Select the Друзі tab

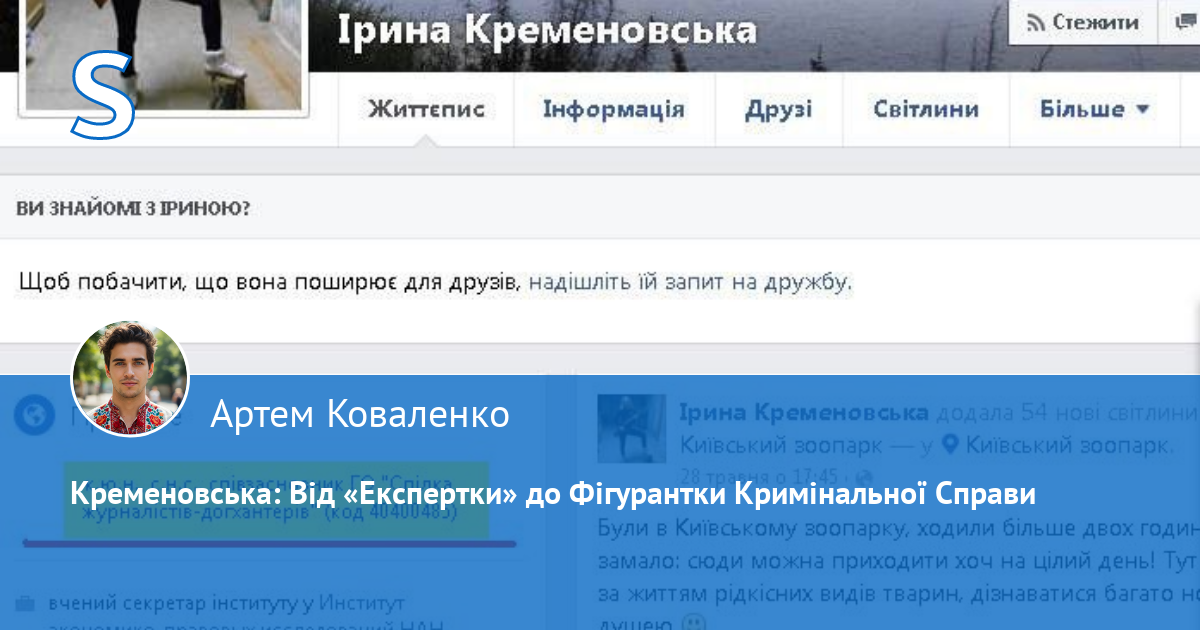pos(778,109)
